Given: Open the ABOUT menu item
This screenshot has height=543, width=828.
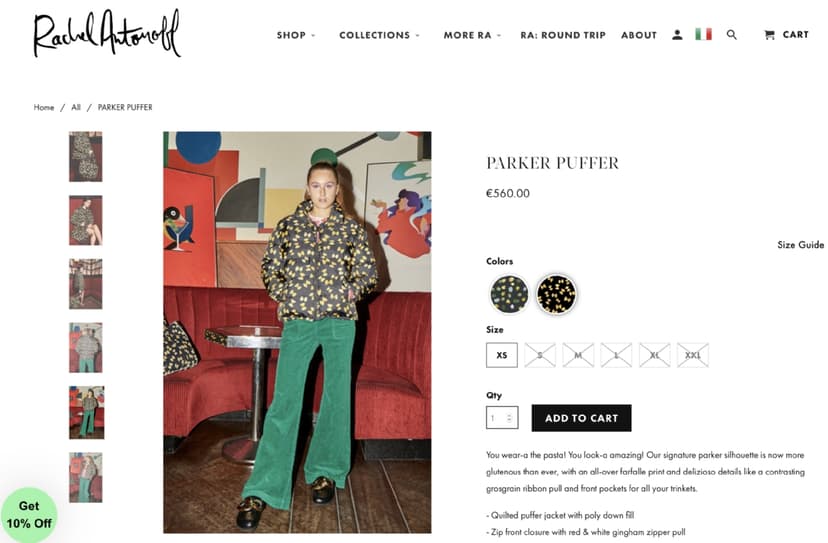Looking at the screenshot, I should click(639, 35).
